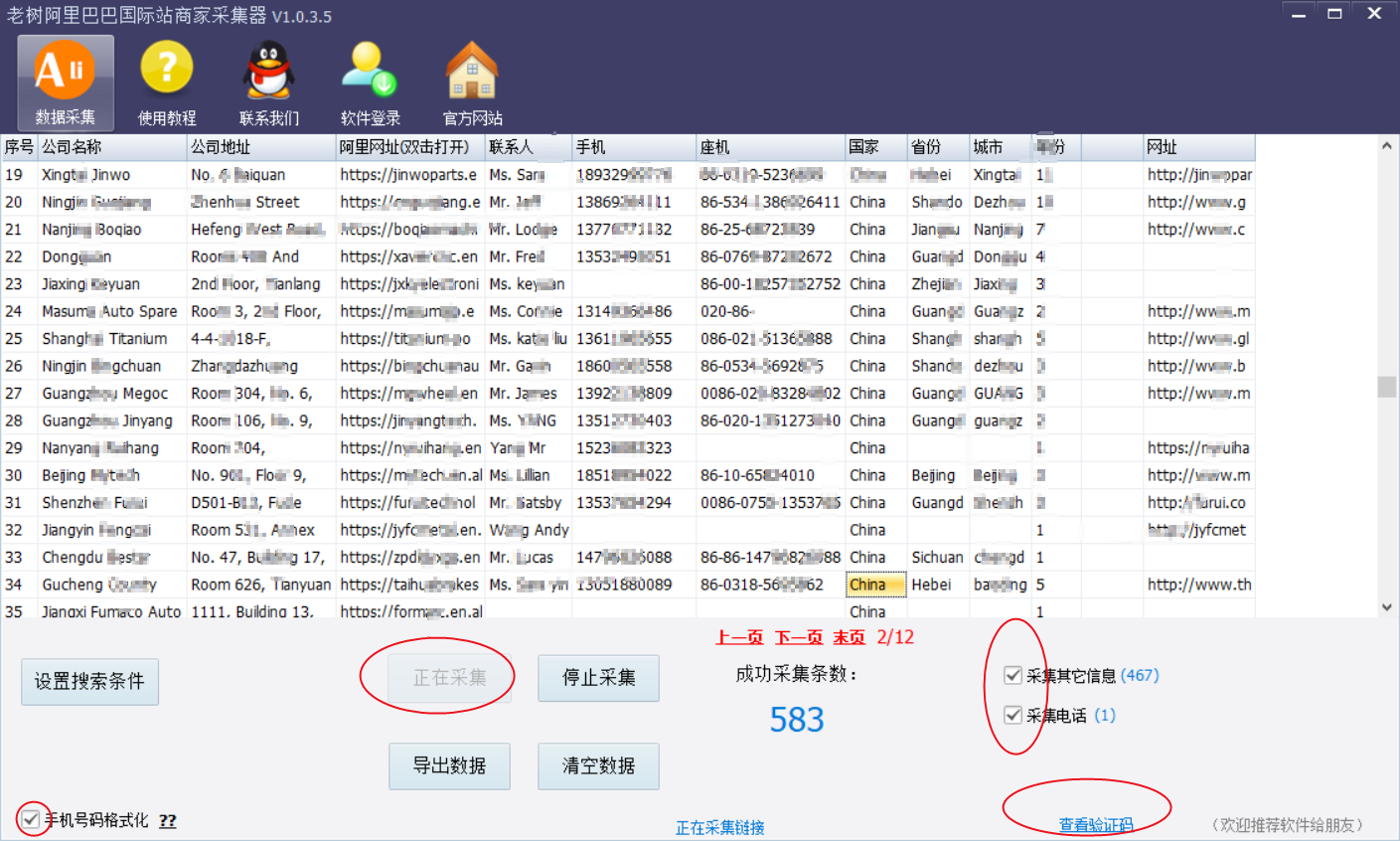Uncheck the 手机号码格式化 checkbox
This screenshot has width=1400, height=841.
point(31,820)
